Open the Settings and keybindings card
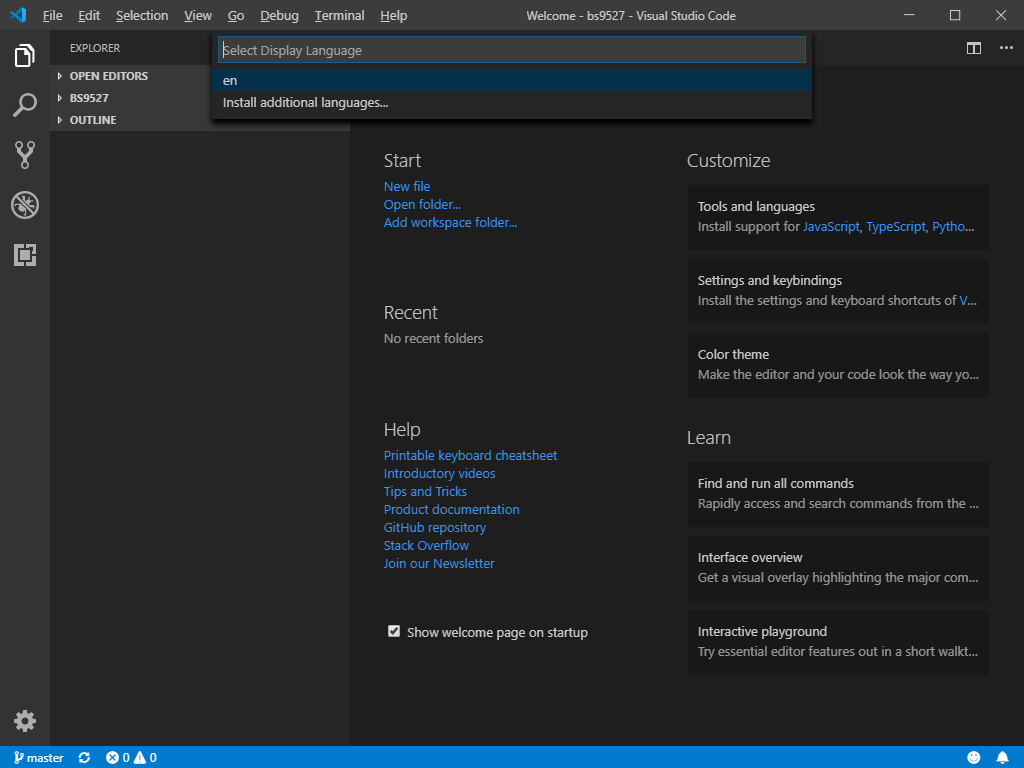Viewport: 1024px width, 768px height. (838, 291)
